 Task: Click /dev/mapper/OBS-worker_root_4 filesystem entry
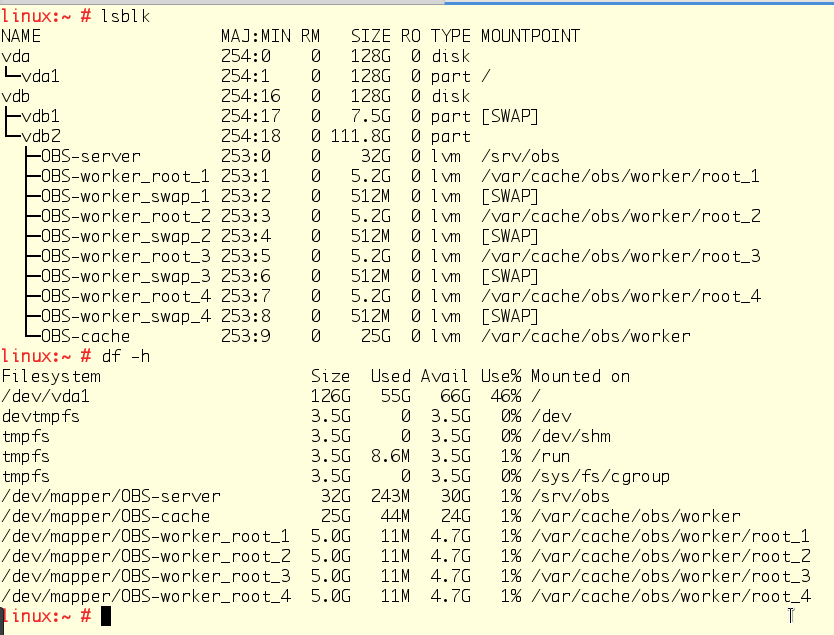pos(146,597)
